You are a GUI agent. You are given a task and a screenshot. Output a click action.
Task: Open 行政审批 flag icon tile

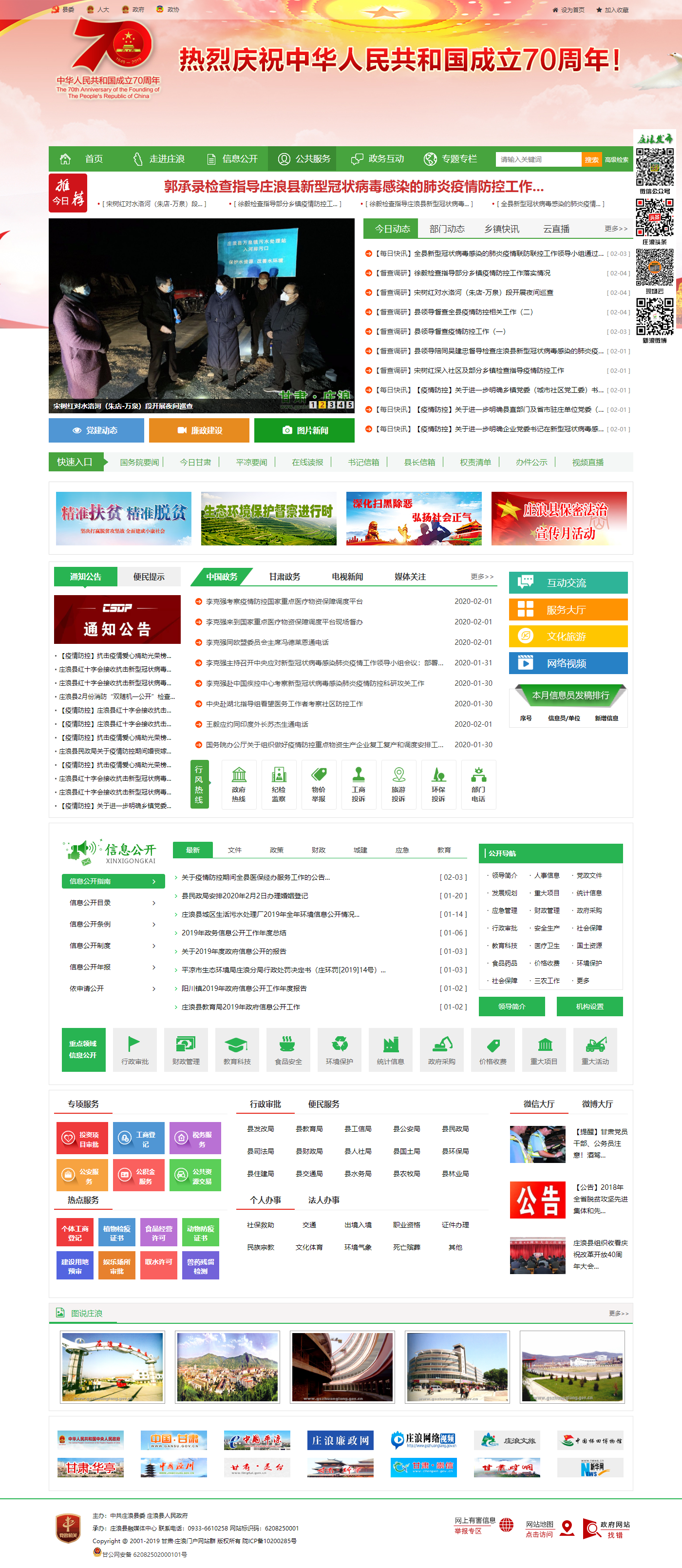coord(134,1049)
